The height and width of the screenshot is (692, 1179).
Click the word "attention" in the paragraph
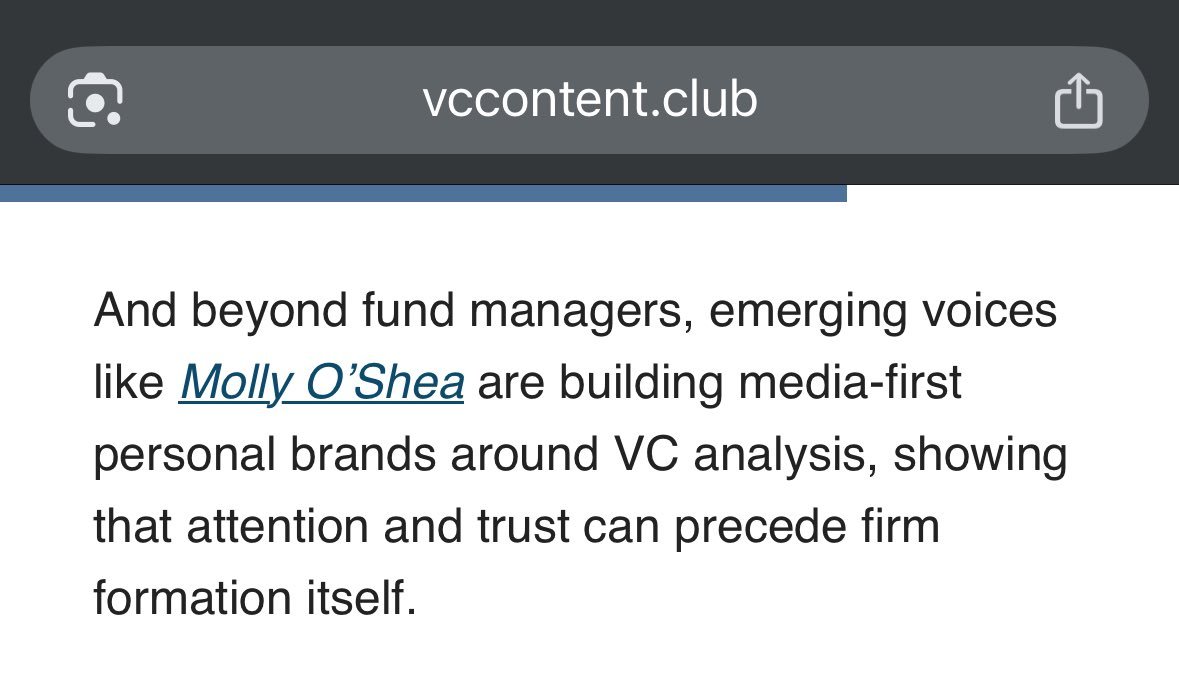pos(277,527)
